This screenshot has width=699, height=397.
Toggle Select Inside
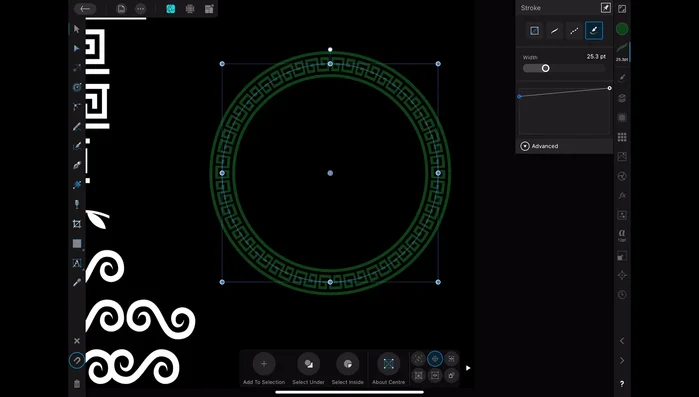pos(348,369)
